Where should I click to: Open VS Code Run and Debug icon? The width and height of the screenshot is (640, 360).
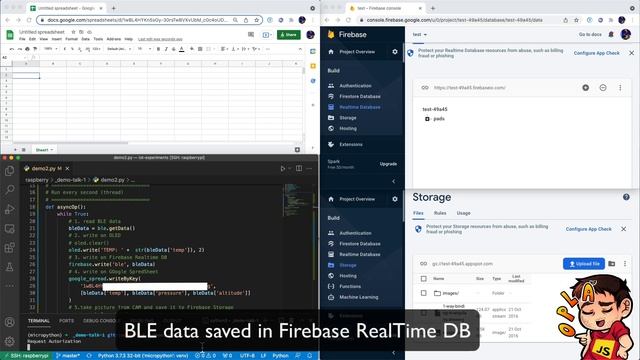tap(9, 209)
